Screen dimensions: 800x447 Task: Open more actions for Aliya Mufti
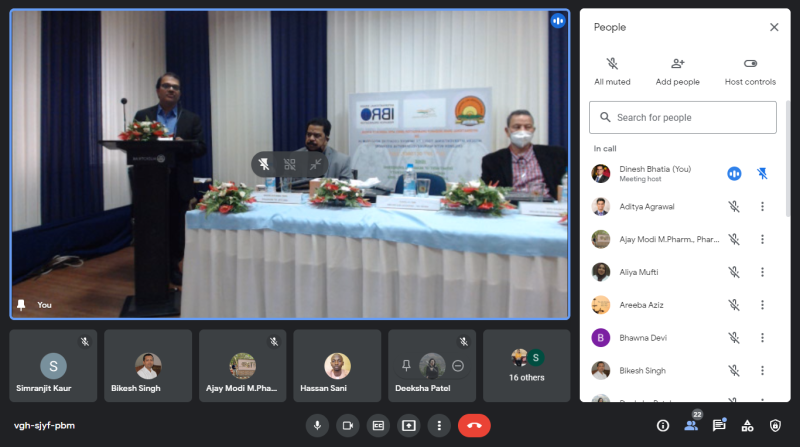pos(762,272)
